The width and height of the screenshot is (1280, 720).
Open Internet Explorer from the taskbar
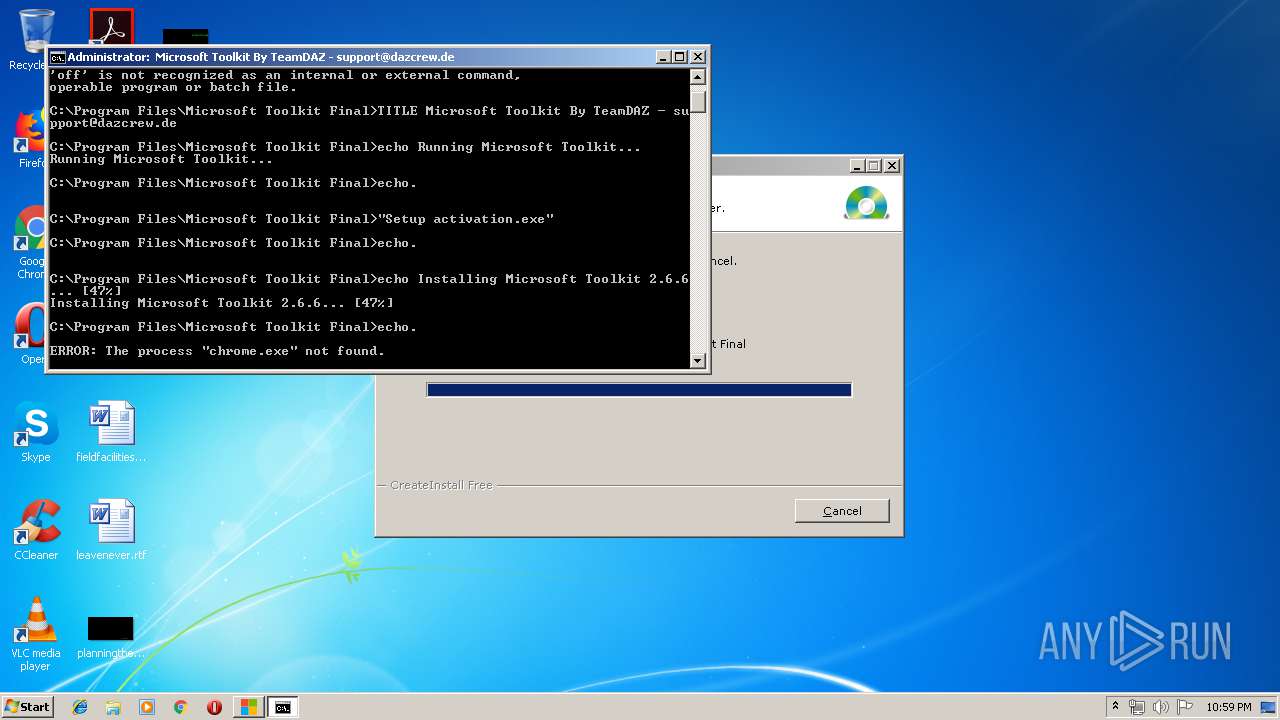pyautogui.click(x=79, y=707)
